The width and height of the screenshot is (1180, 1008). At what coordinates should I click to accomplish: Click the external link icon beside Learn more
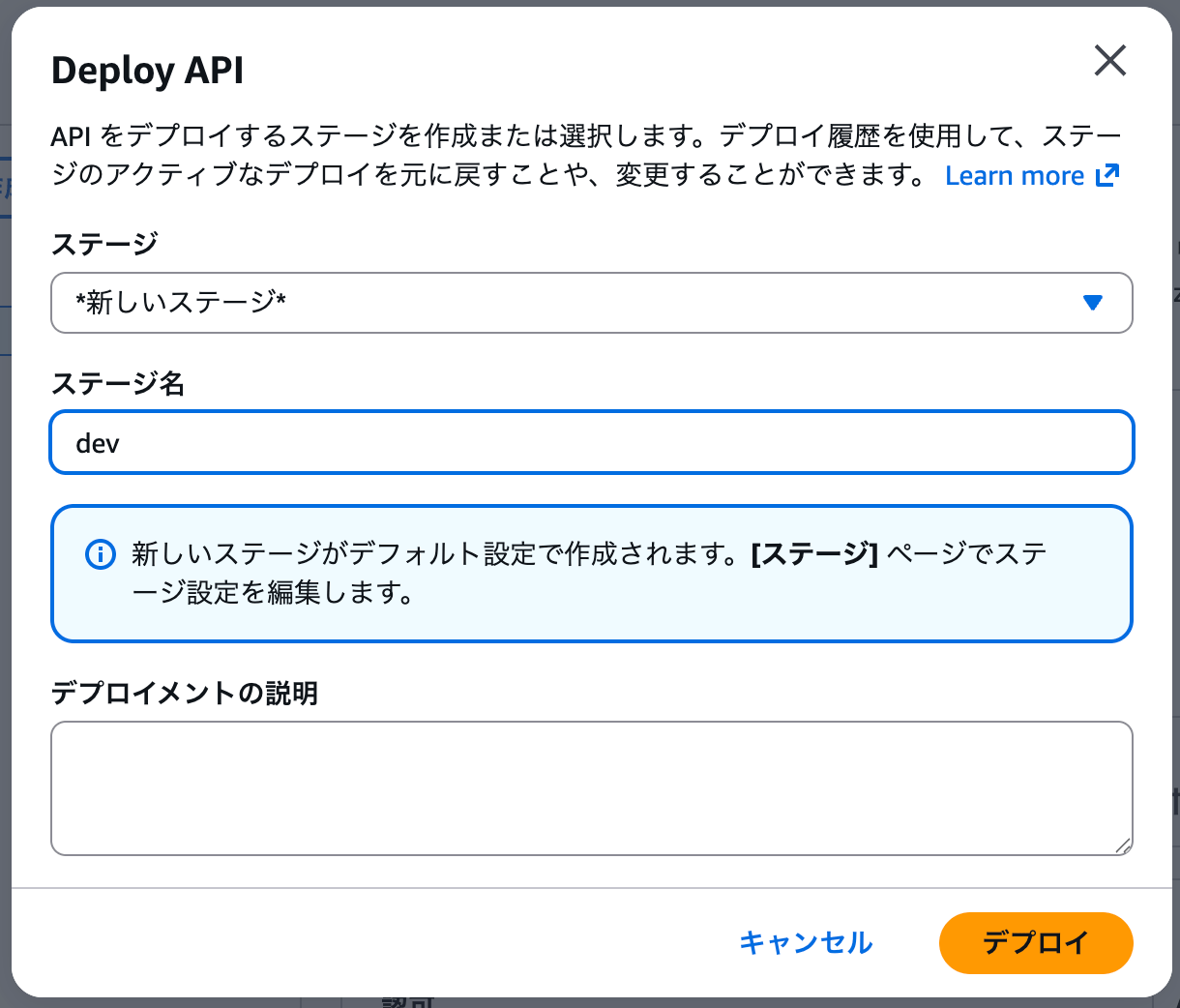coord(1107,175)
